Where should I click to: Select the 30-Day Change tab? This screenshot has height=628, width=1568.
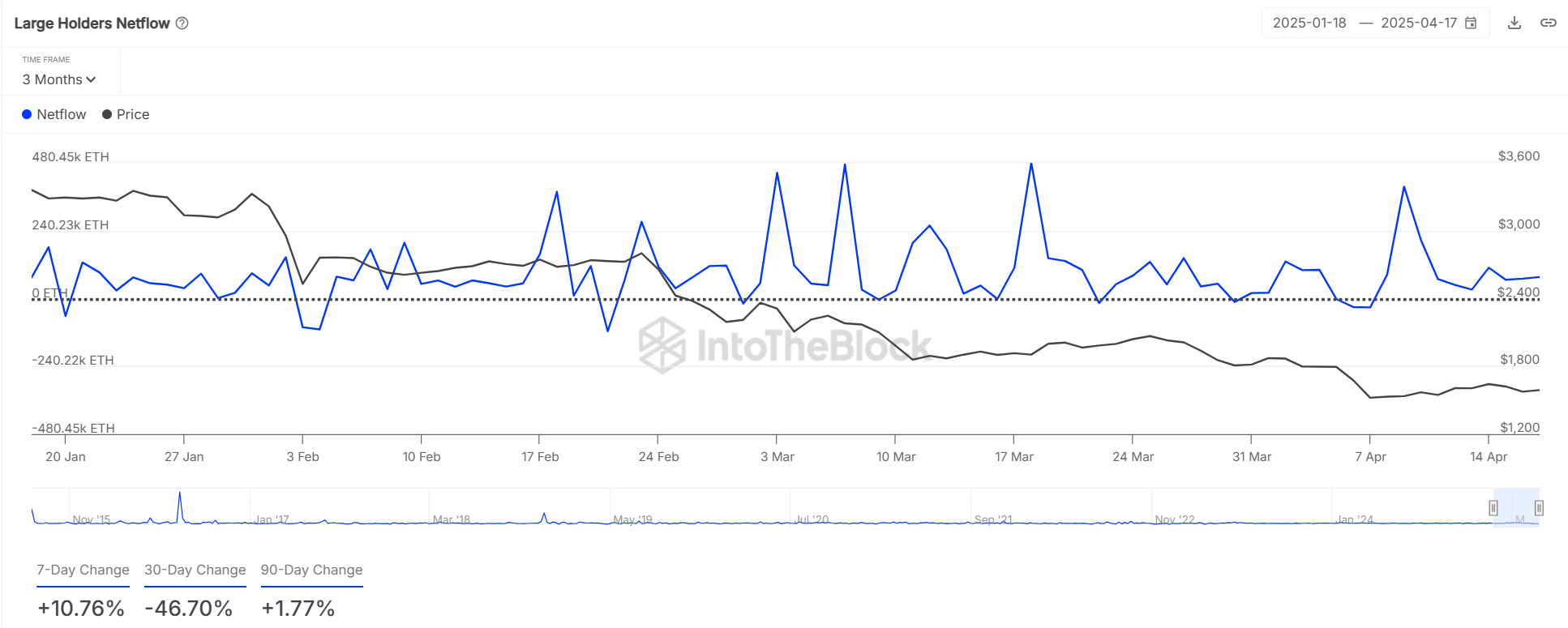click(x=195, y=570)
